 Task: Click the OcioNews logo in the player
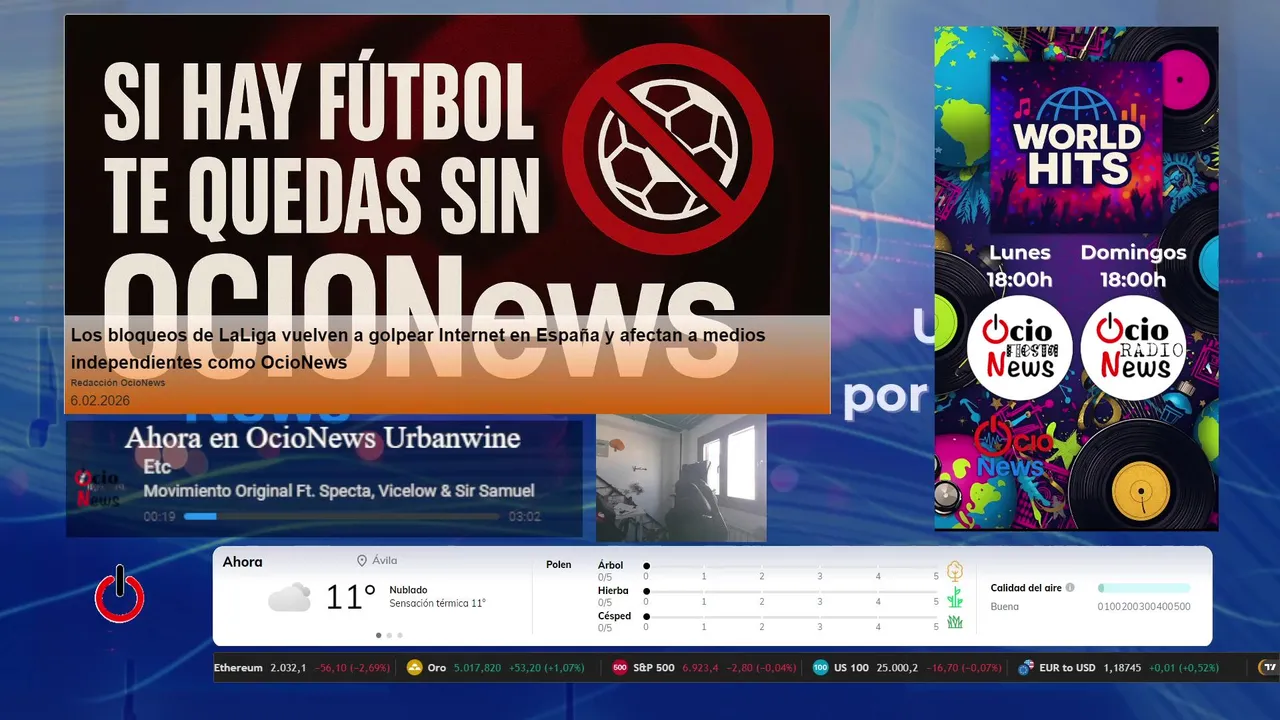(x=97, y=488)
